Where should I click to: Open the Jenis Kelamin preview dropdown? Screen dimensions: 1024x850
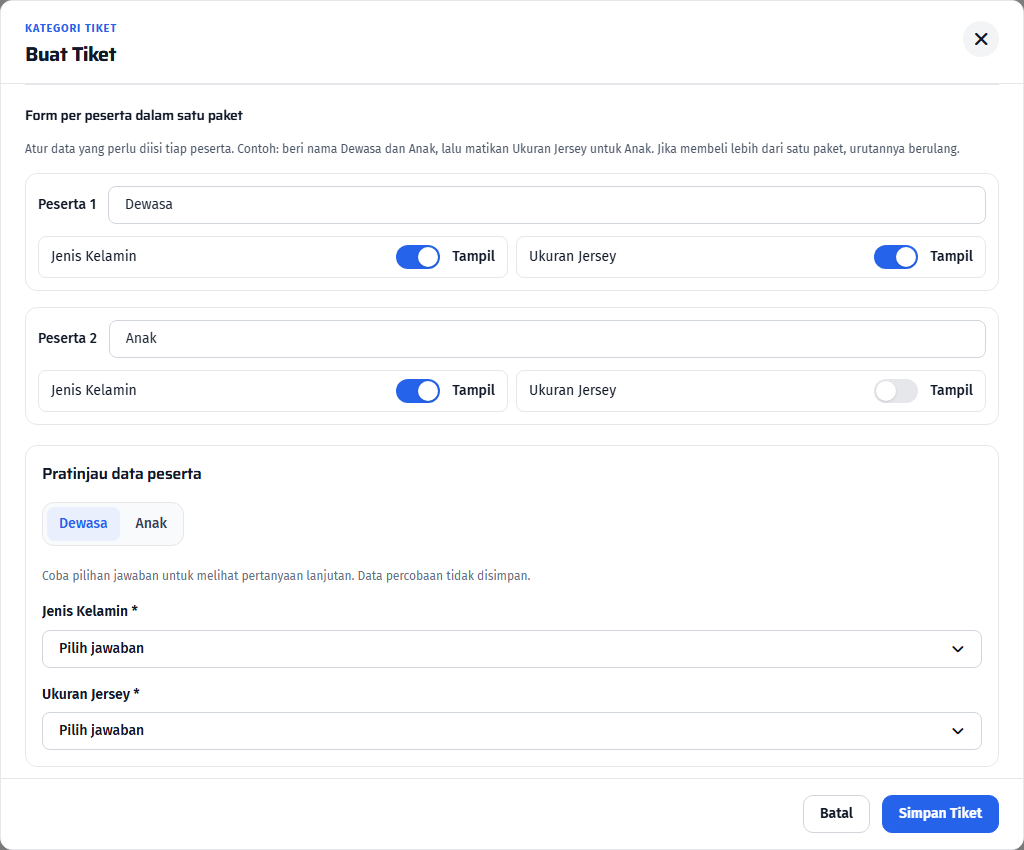coord(511,648)
